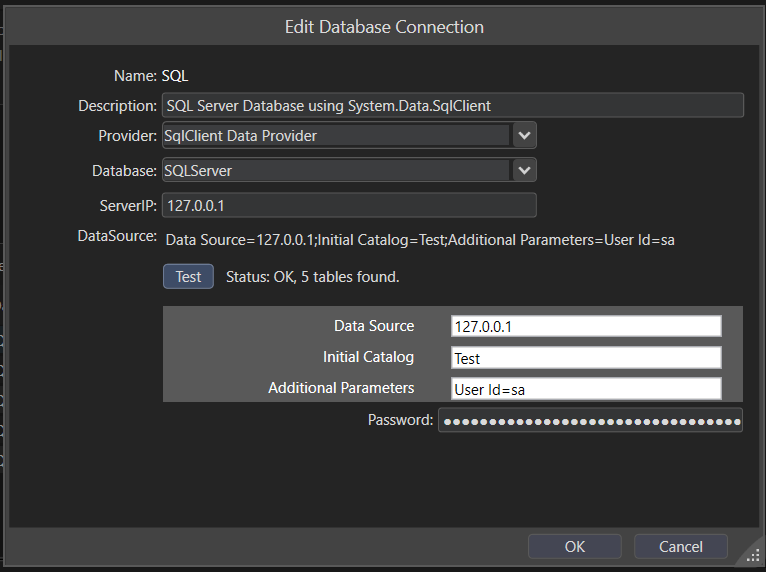The width and height of the screenshot is (766, 572).
Task: Select the DataSource connection string text
Action: 420,240
